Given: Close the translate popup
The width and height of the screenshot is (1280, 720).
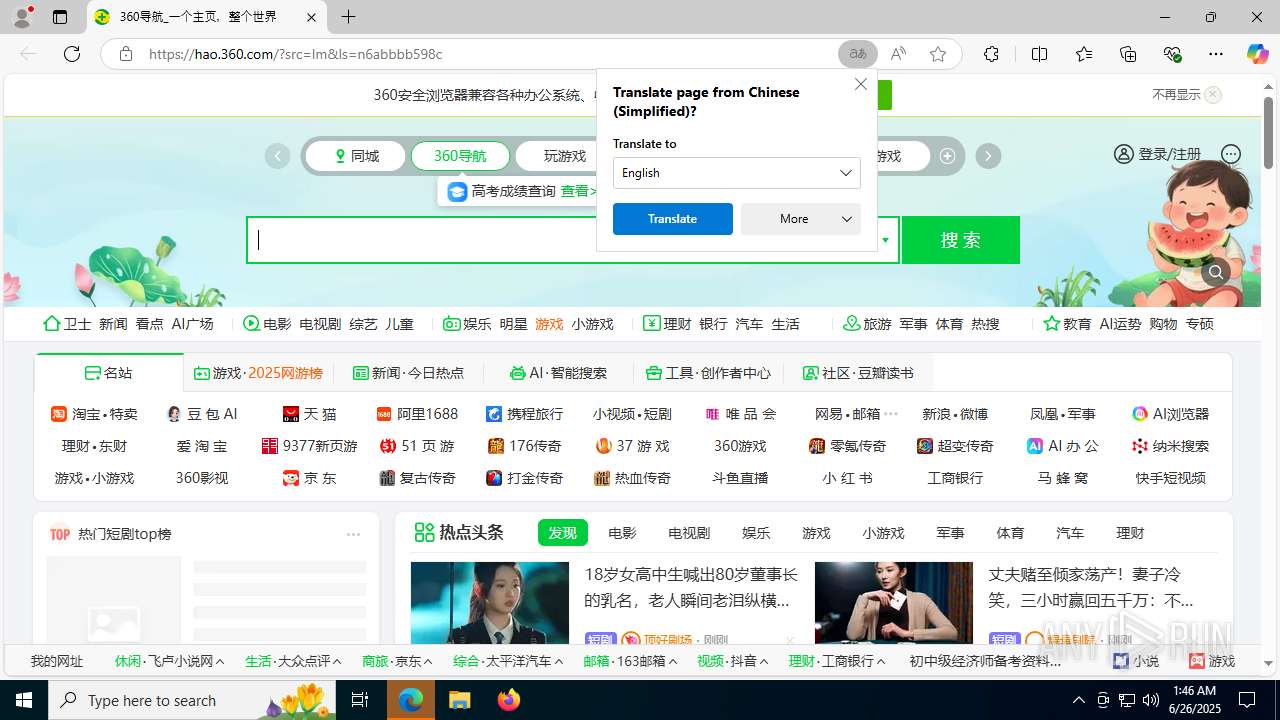Looking at the screenshot, I should tap(861, 84).
